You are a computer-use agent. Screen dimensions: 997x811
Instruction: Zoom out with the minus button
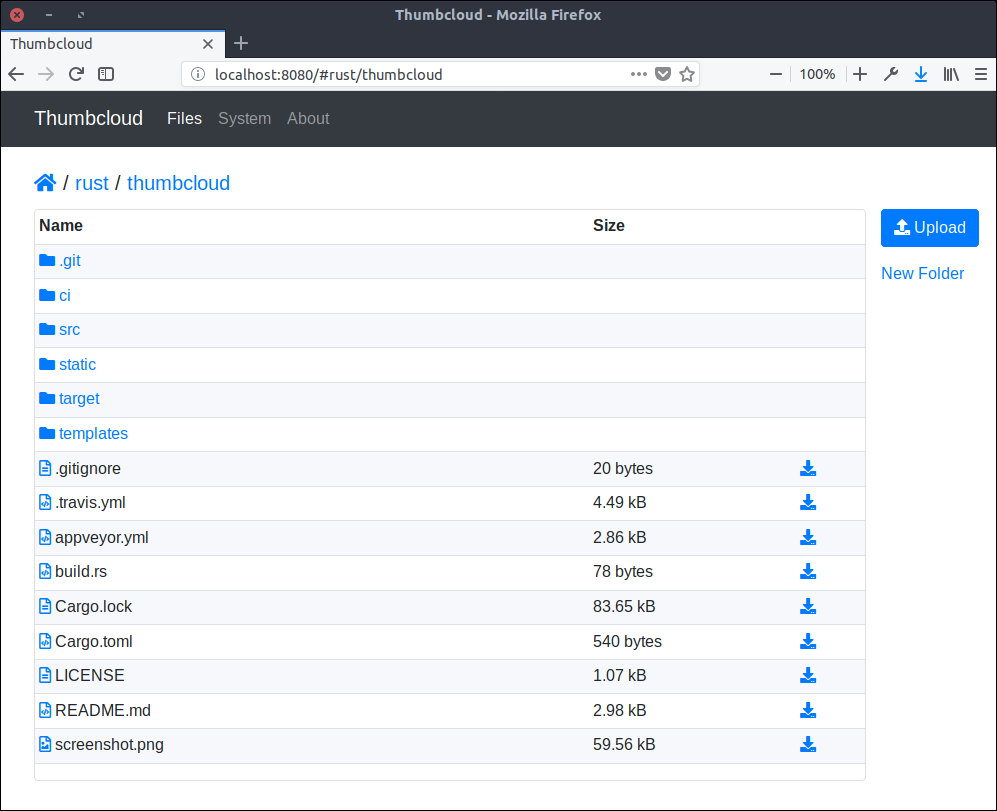point(776,74)
